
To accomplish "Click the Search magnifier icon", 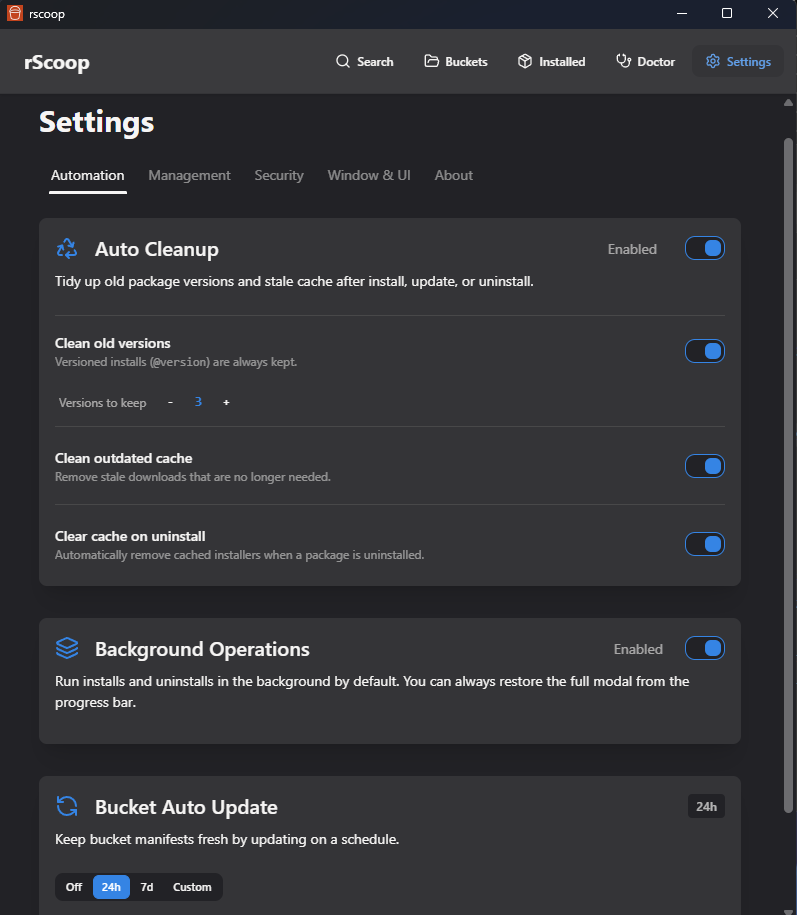I will pos(343,61).
